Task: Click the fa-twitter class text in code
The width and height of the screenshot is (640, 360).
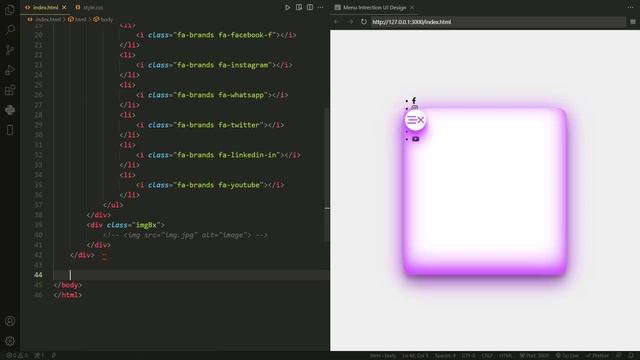Action: click(x=239, y=125)
